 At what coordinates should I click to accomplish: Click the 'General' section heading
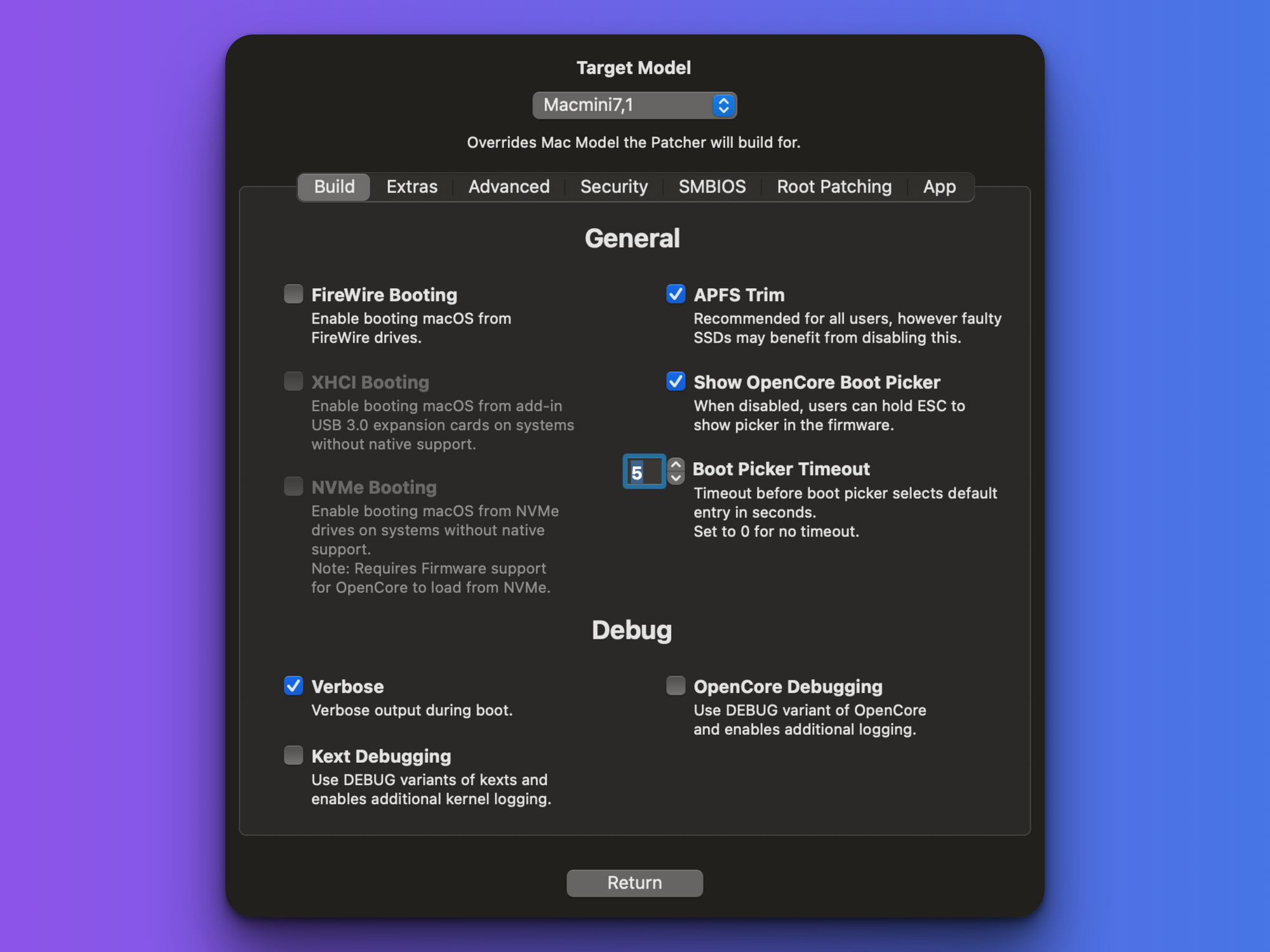(x=632, y=239)
